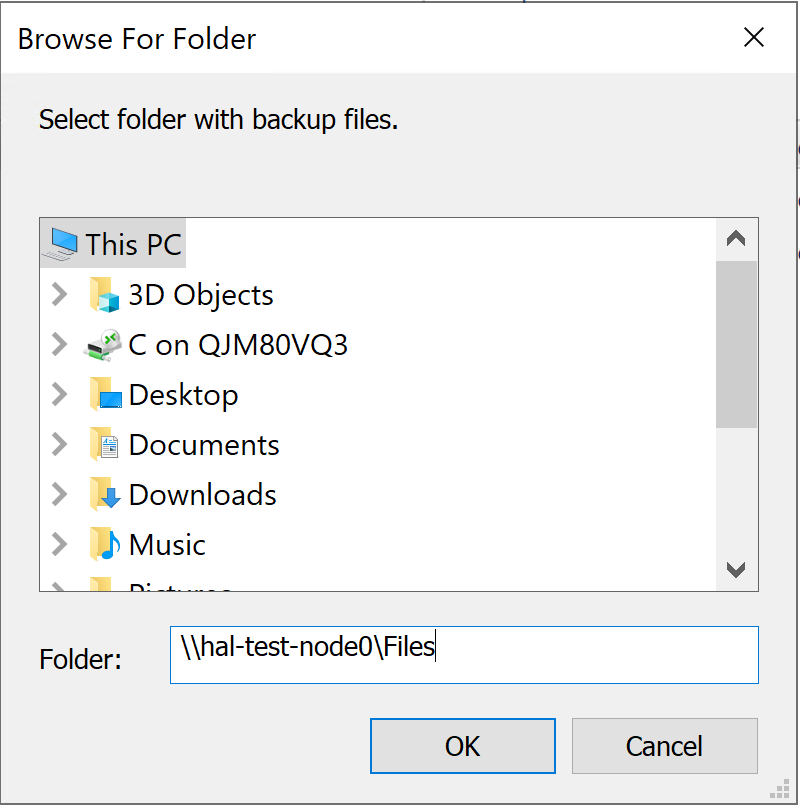Viewport: 800px width, 807px height.
Task: Click the scroll up arrow in folder list
Action: tap(736, 239)
